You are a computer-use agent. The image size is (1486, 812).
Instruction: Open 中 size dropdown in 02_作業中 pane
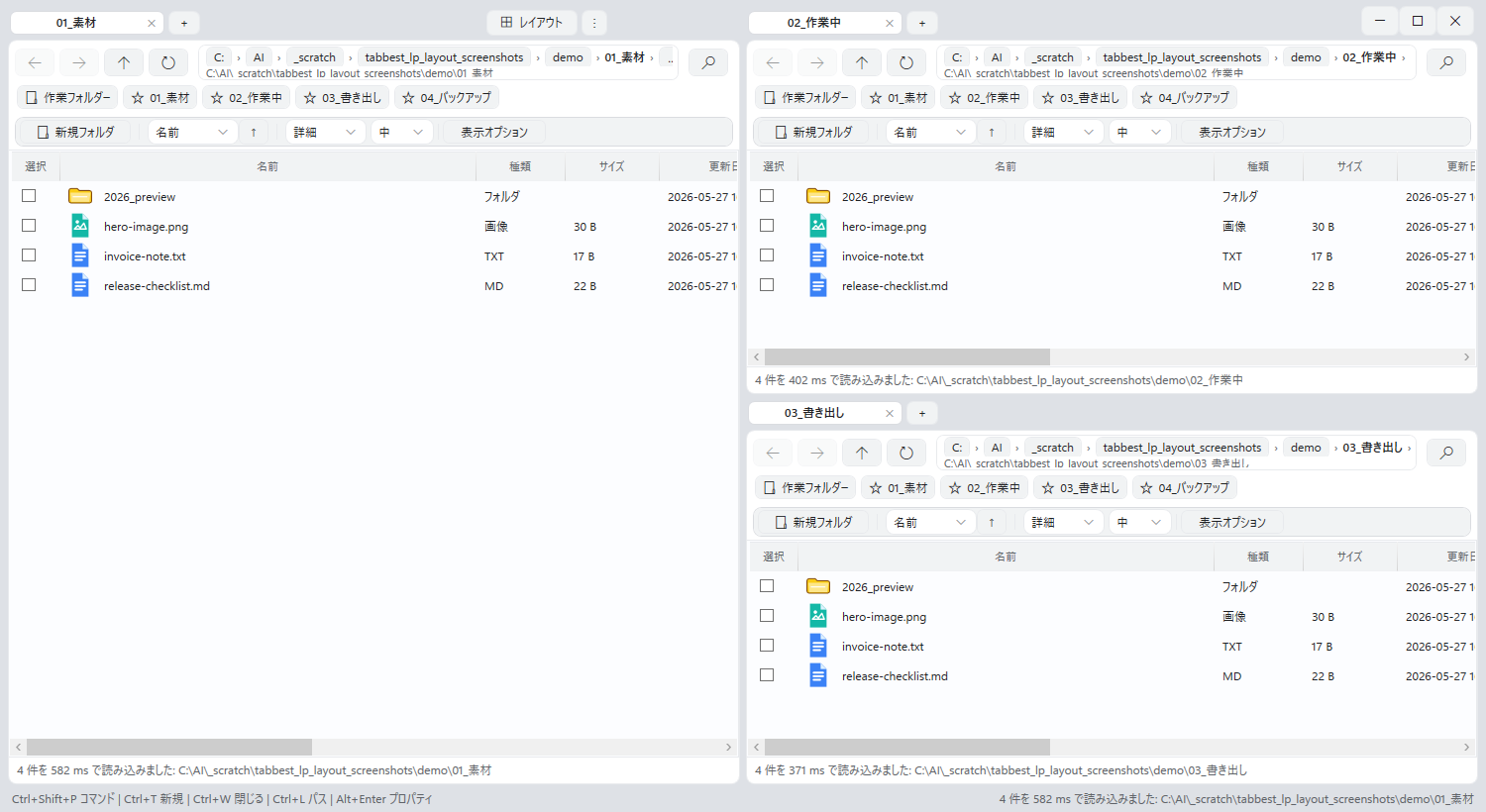pos(1139,132)
